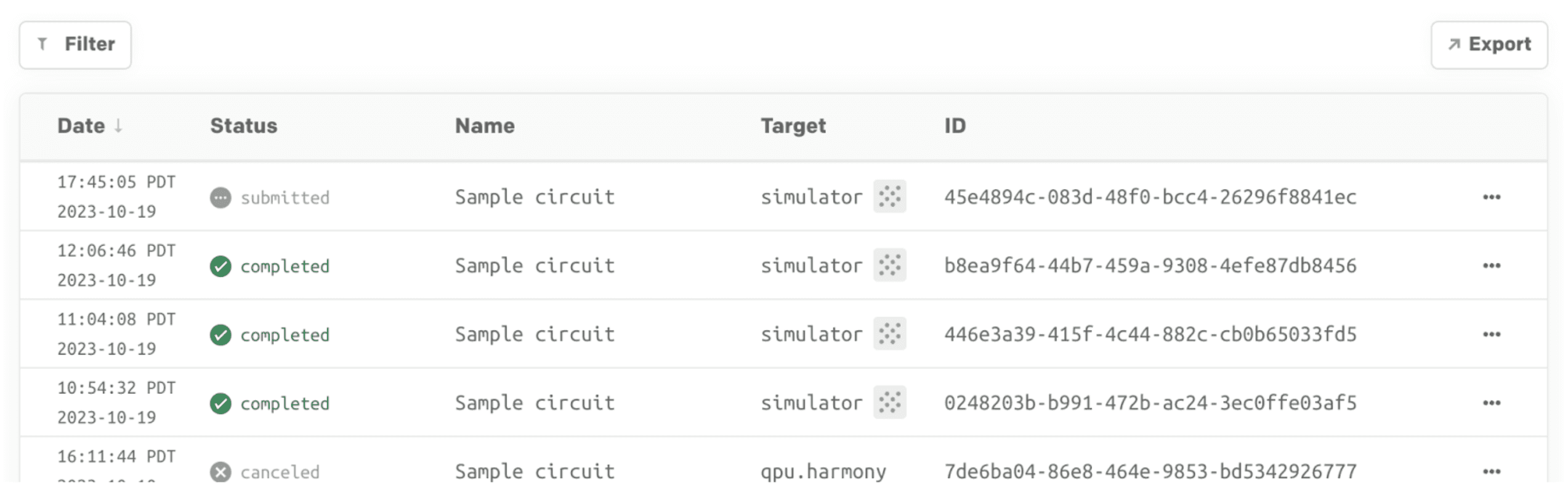This screenshot has width=1568, height=496.
Task: Select the Target column header
Action: pyautogui.click(x=793, y=126)
